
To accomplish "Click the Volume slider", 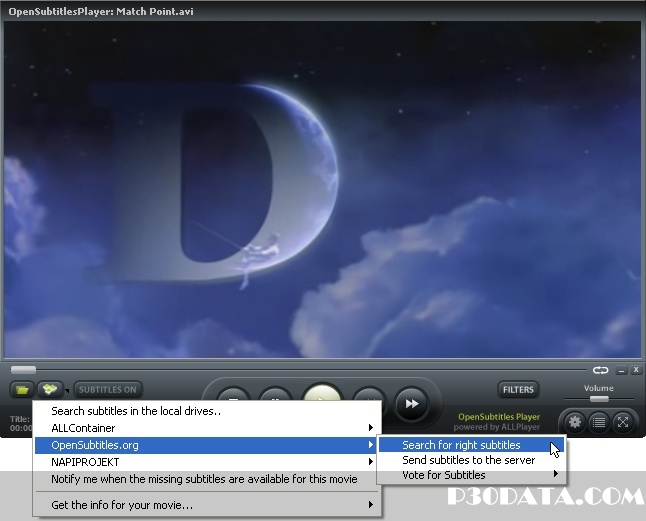I will 599,399.
